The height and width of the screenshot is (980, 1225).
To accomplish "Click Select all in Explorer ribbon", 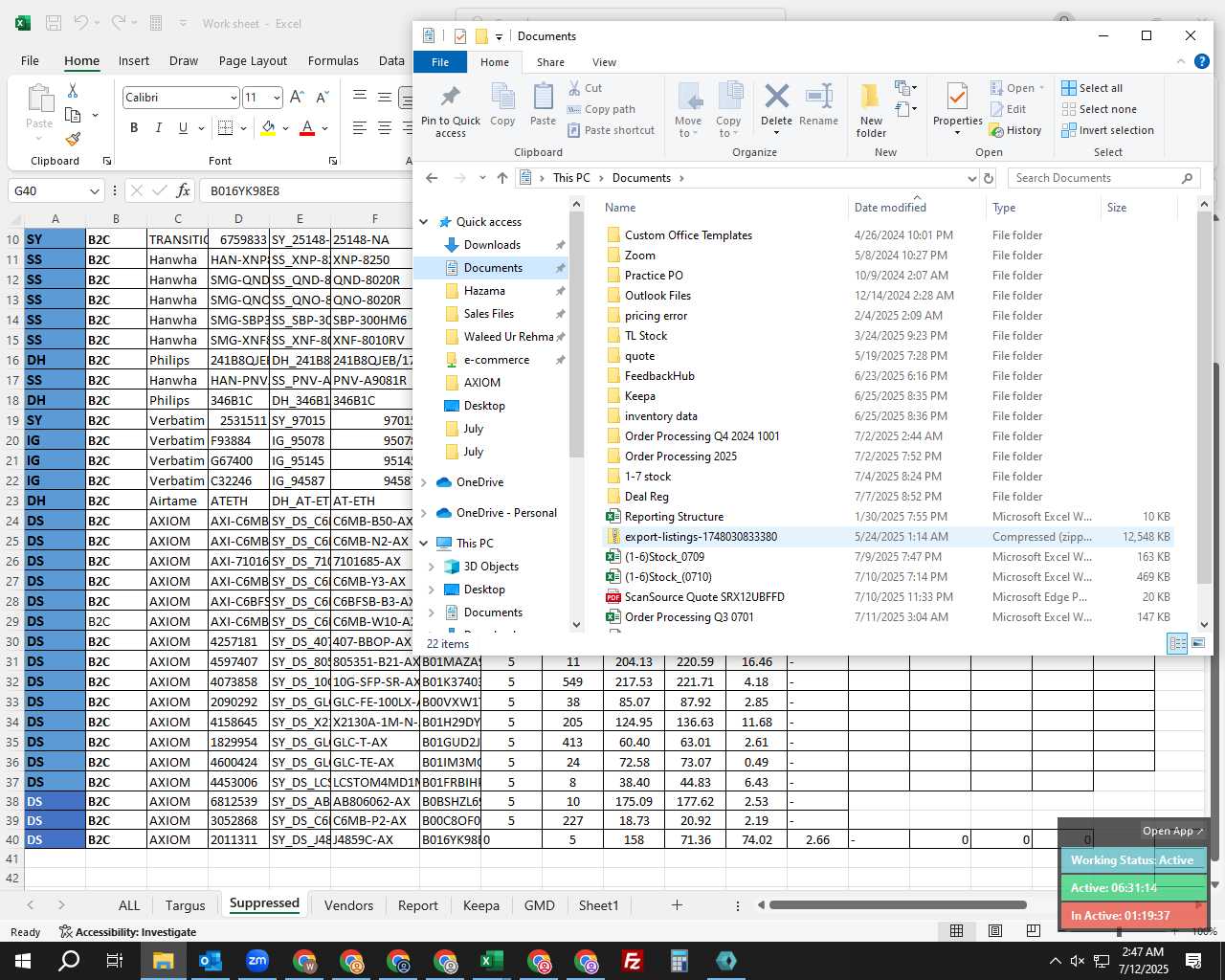I will 1092,88.
